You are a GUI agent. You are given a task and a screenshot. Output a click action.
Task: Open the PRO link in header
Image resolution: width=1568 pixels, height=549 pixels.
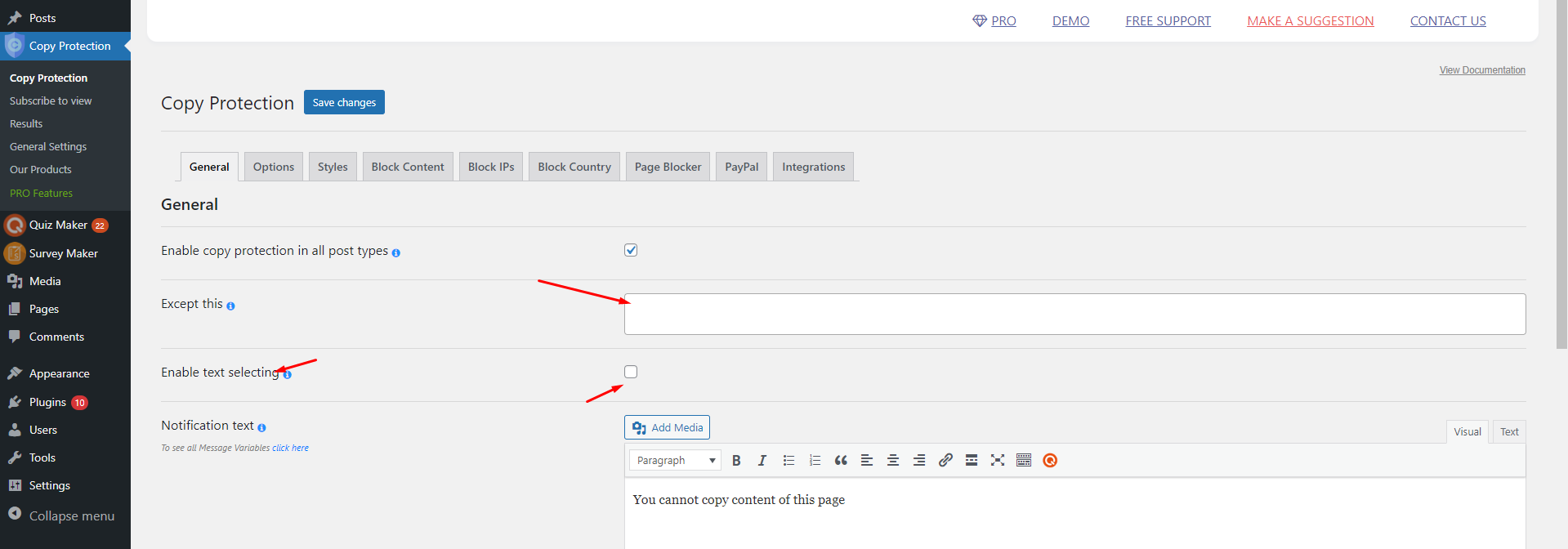coord(994,20)
